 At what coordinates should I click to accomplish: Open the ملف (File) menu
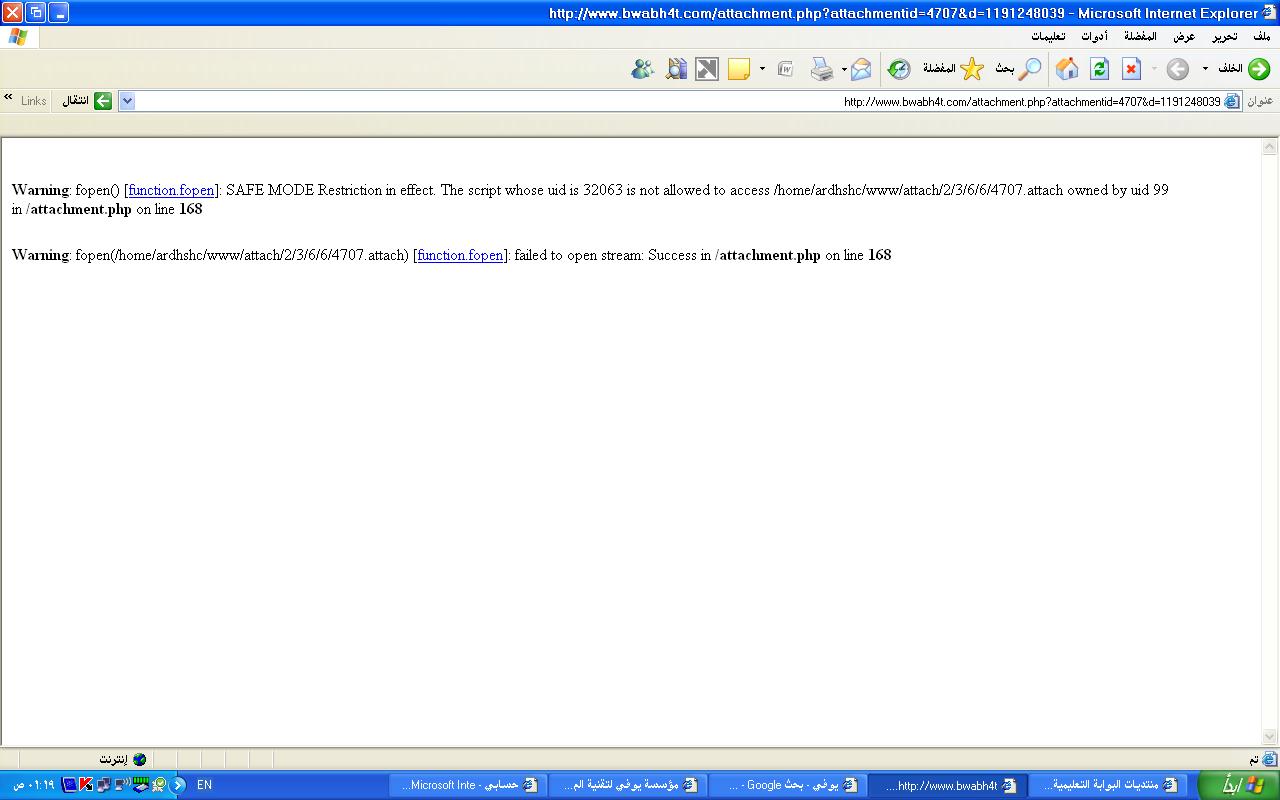click(1261, 37)
